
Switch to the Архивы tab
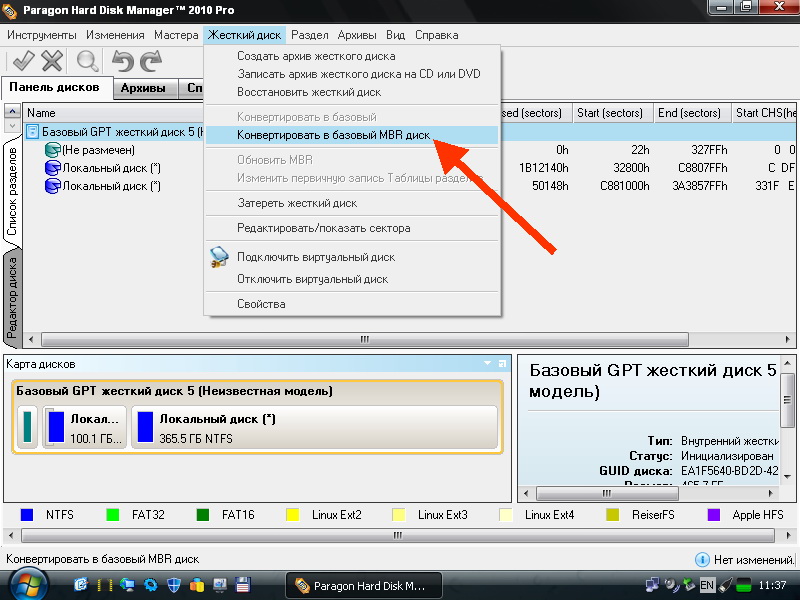pyautogui.click(x=143, y=89)
